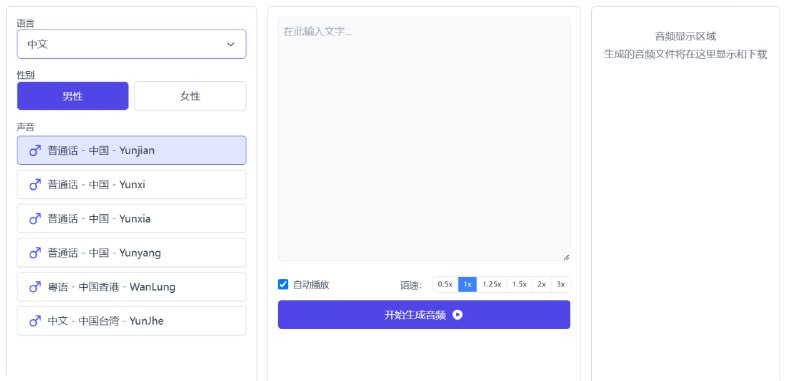Click the text 生成的音频文件将在这里显示和下载
Viewport: 800px width, 381px height.
685,55
